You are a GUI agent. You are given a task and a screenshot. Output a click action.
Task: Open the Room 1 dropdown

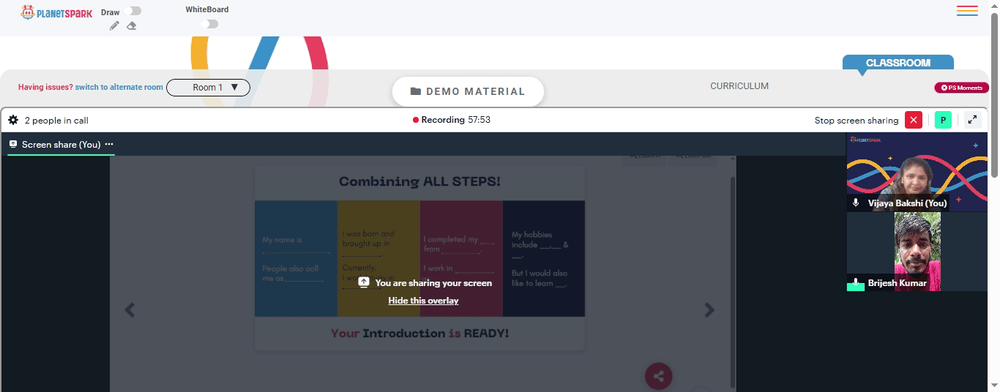pyautogui.click(x=209, y=87)
